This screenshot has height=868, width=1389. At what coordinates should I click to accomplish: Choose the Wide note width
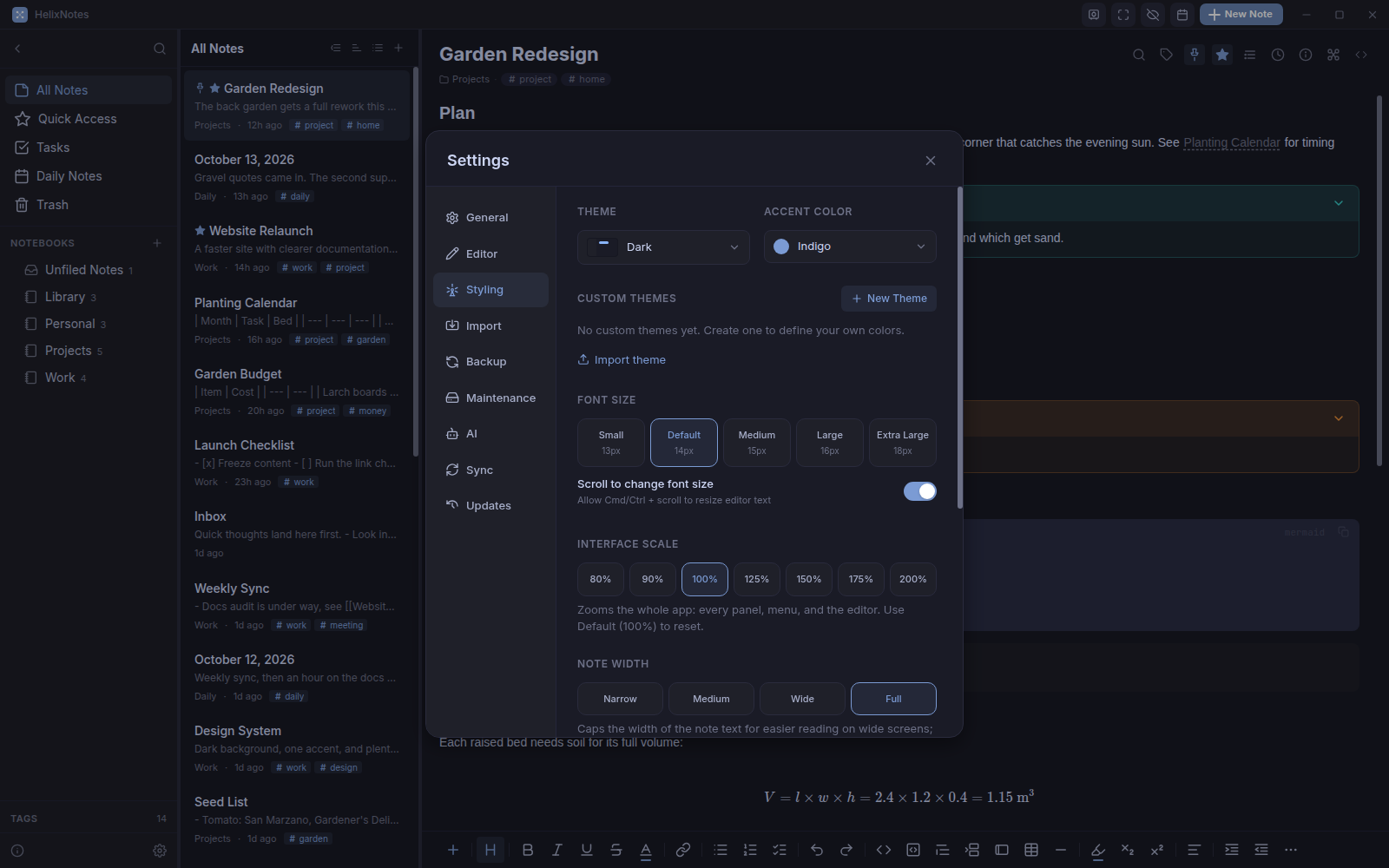click(802, 699)
